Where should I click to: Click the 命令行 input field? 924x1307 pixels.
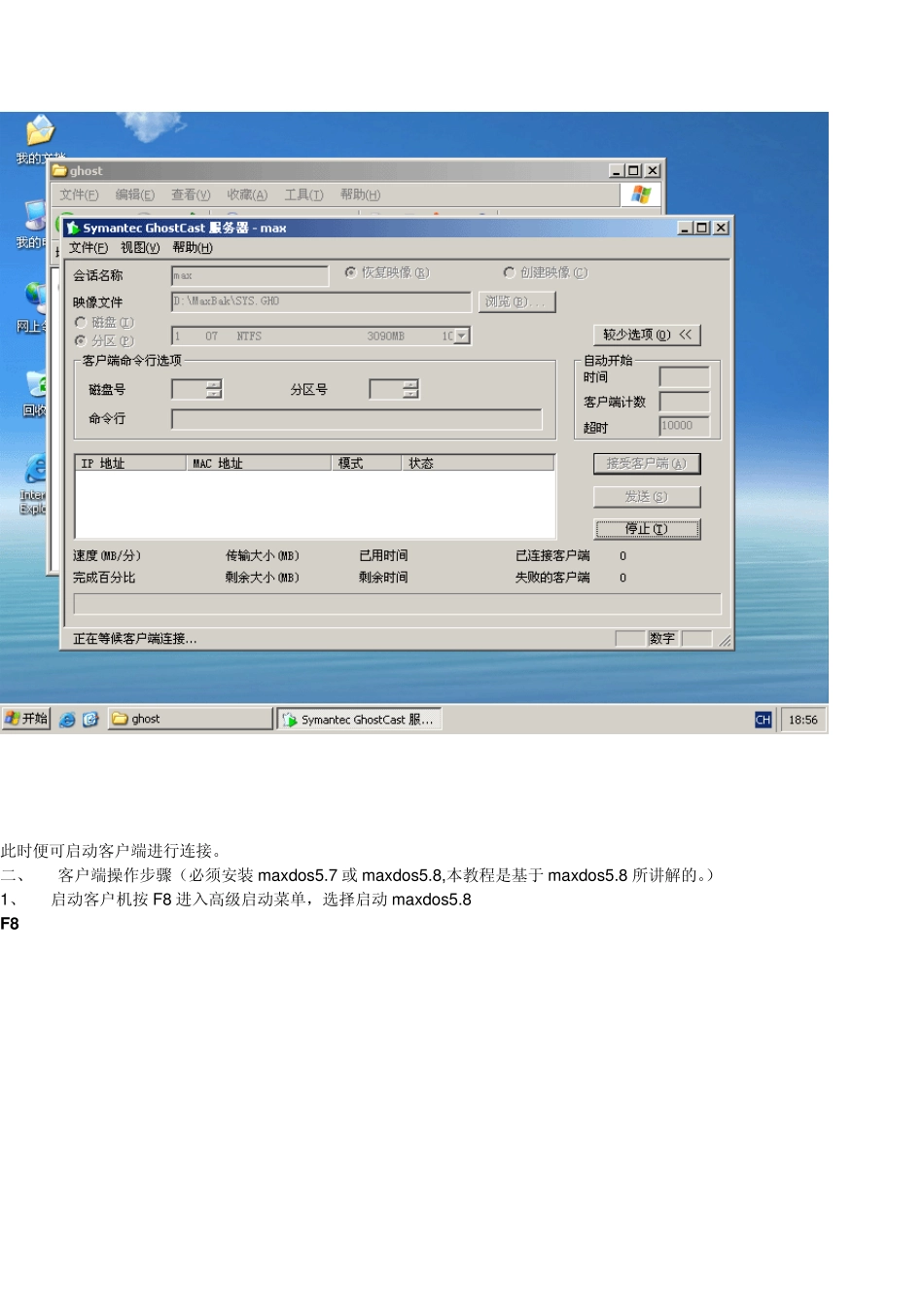tap(357, 419)
